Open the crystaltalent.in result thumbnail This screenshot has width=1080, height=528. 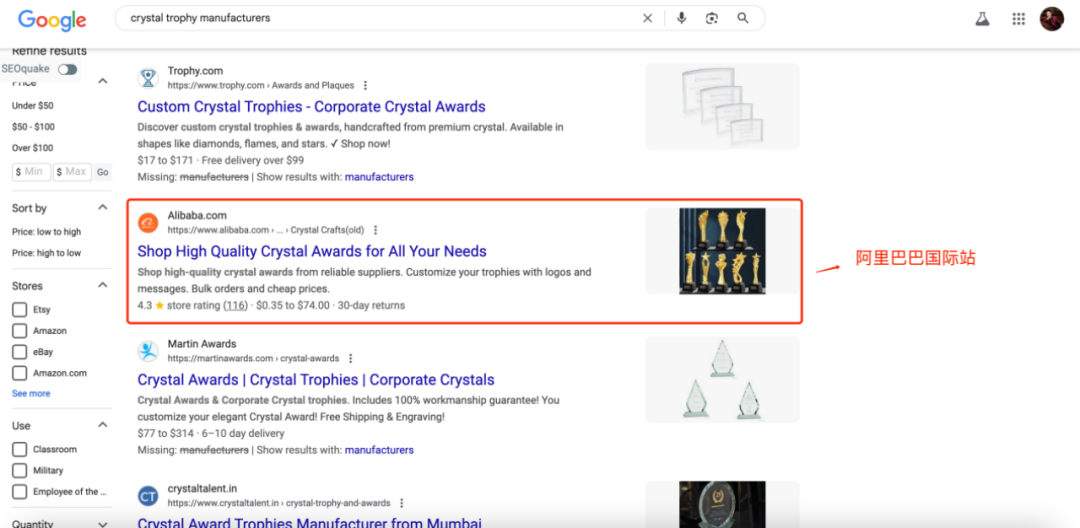pos(723,505)
